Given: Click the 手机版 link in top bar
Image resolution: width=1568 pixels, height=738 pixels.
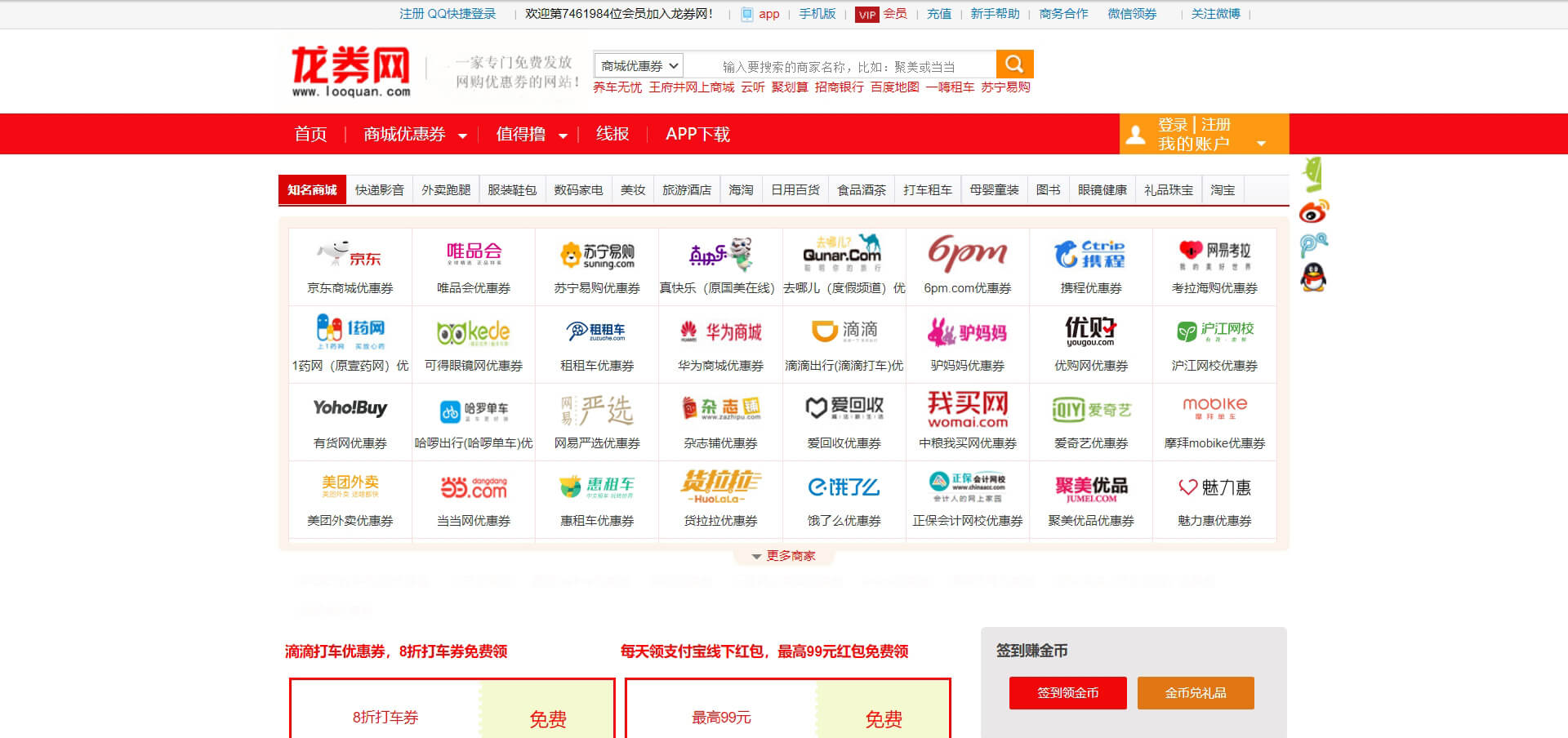Looking at the screenshot, I should pos(817,14).
